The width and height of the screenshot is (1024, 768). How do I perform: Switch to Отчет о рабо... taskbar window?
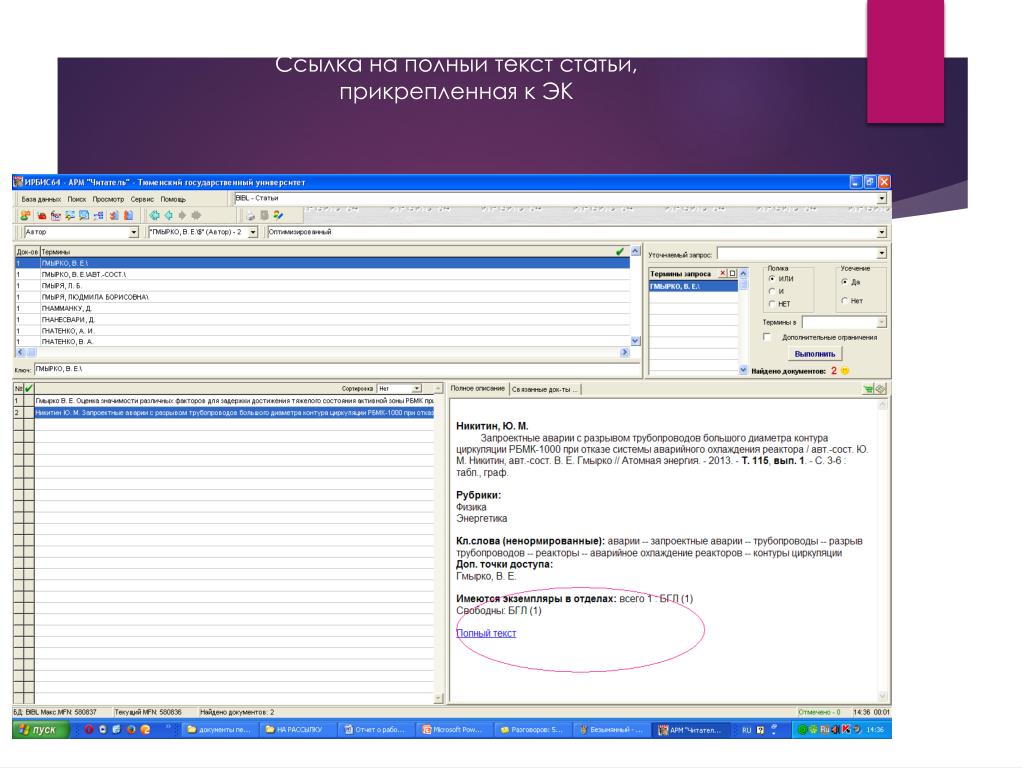(377, 729)
